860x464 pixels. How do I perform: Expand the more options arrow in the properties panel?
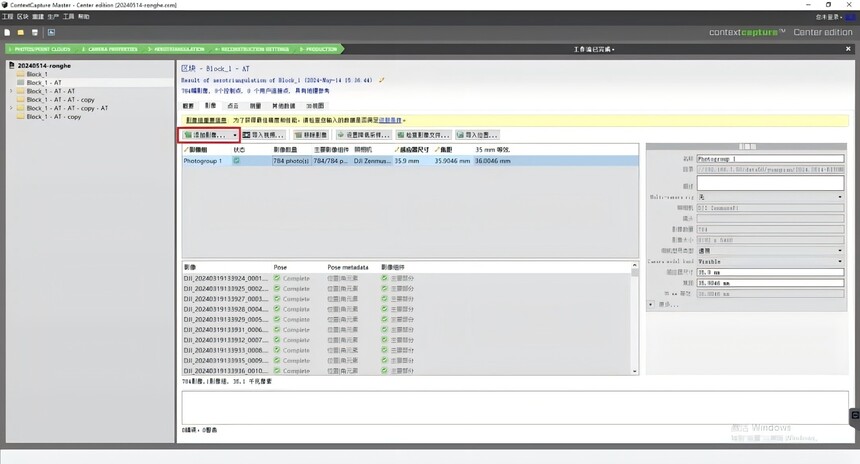(x=651, y=304)
